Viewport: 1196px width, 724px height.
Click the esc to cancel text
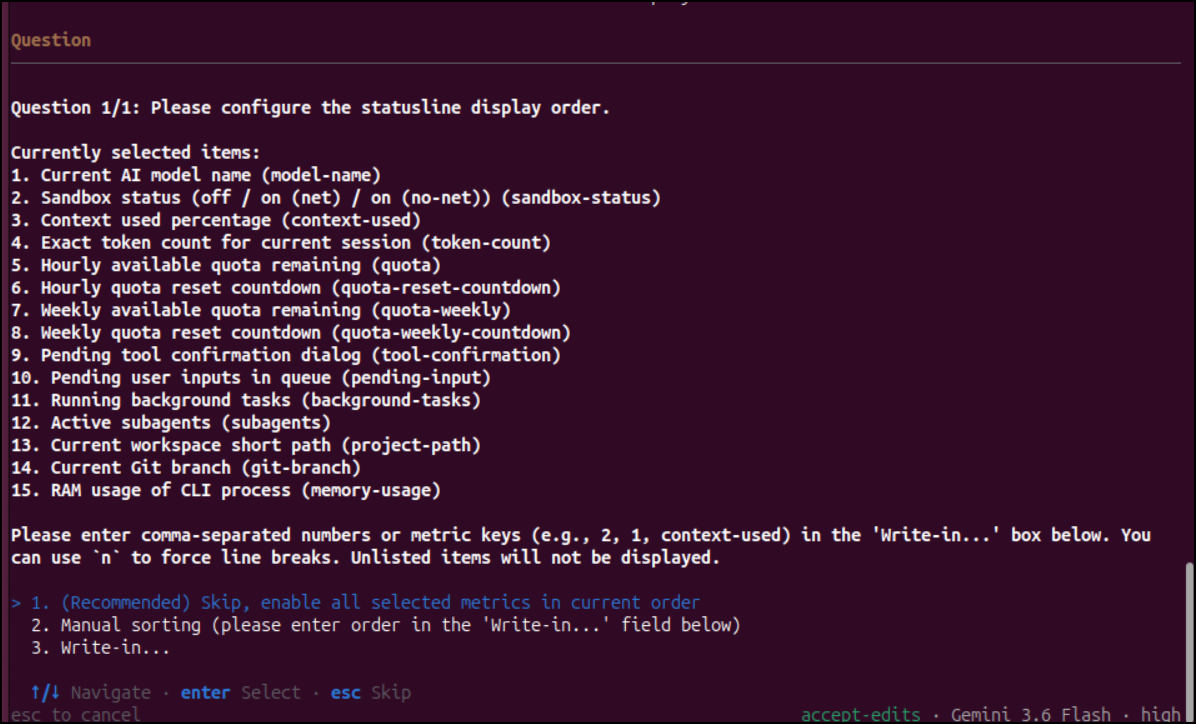point(76,715)
